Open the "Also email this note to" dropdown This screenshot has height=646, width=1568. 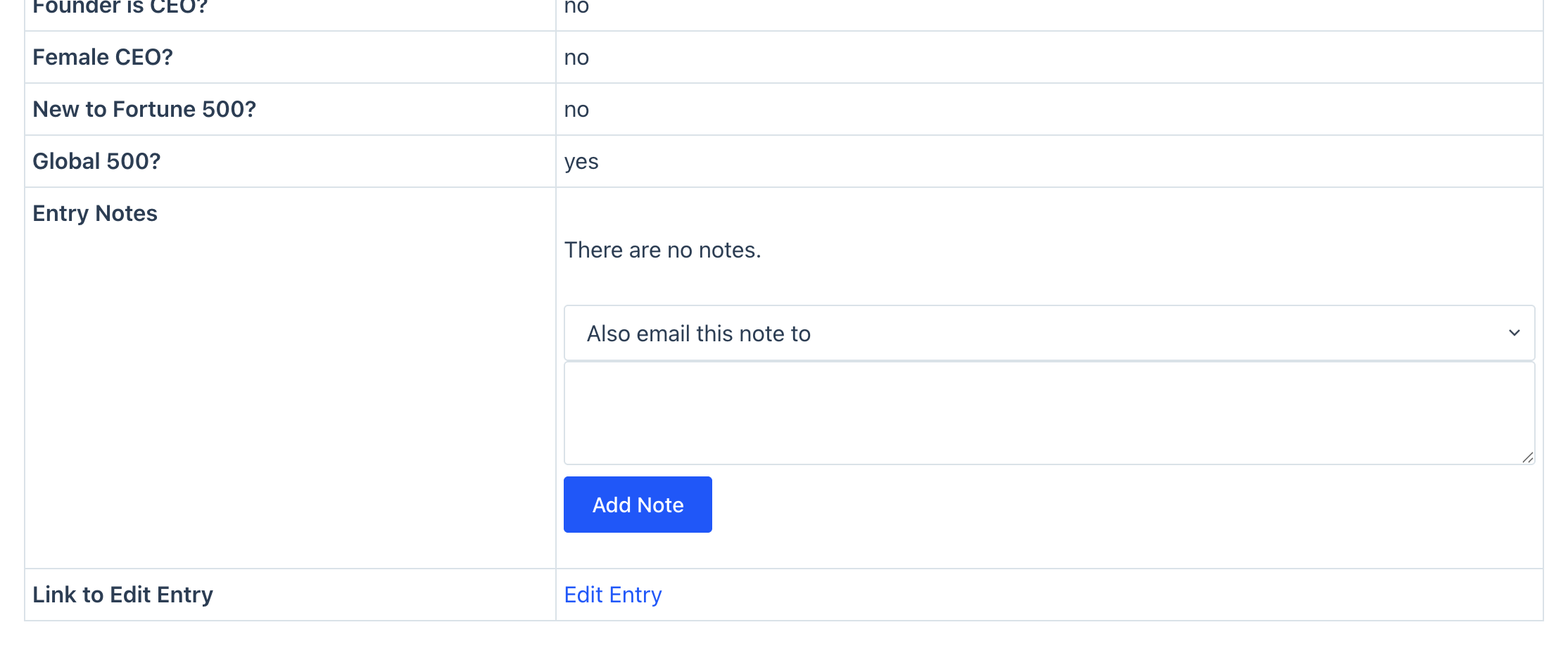1049,333
